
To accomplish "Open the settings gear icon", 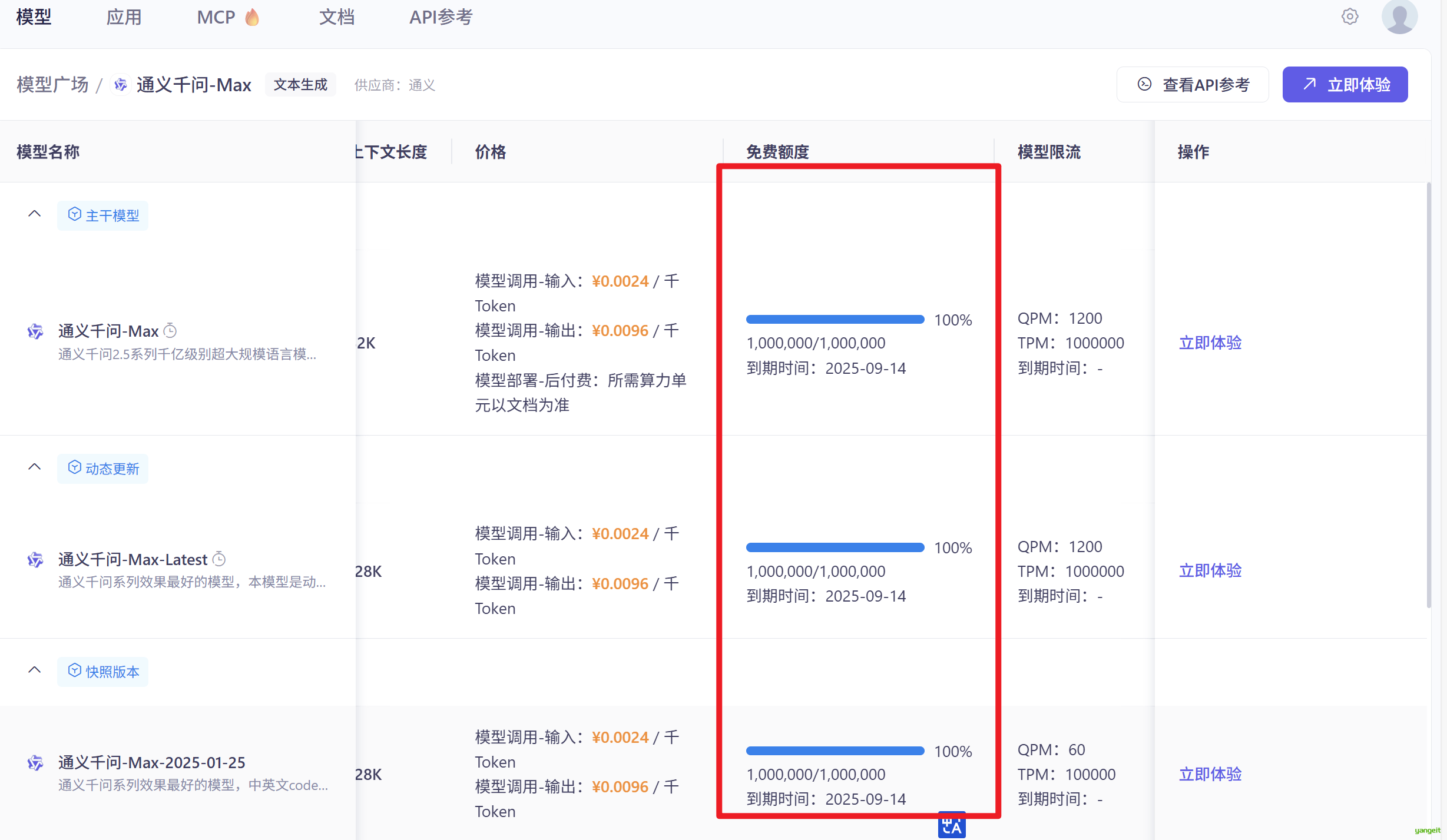I will (x=1350, y=16).
